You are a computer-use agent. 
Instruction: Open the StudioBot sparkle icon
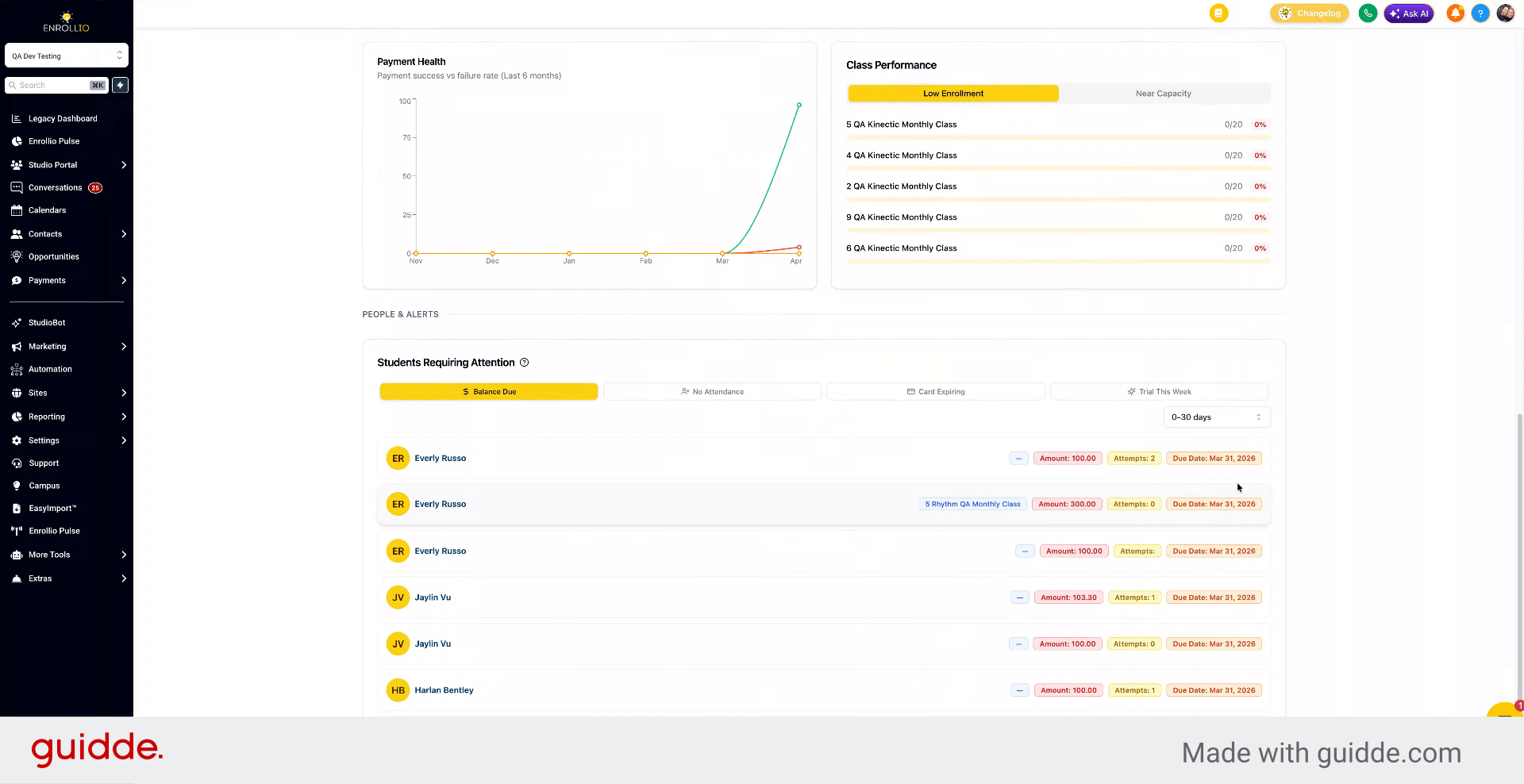(x=17, y=322)
